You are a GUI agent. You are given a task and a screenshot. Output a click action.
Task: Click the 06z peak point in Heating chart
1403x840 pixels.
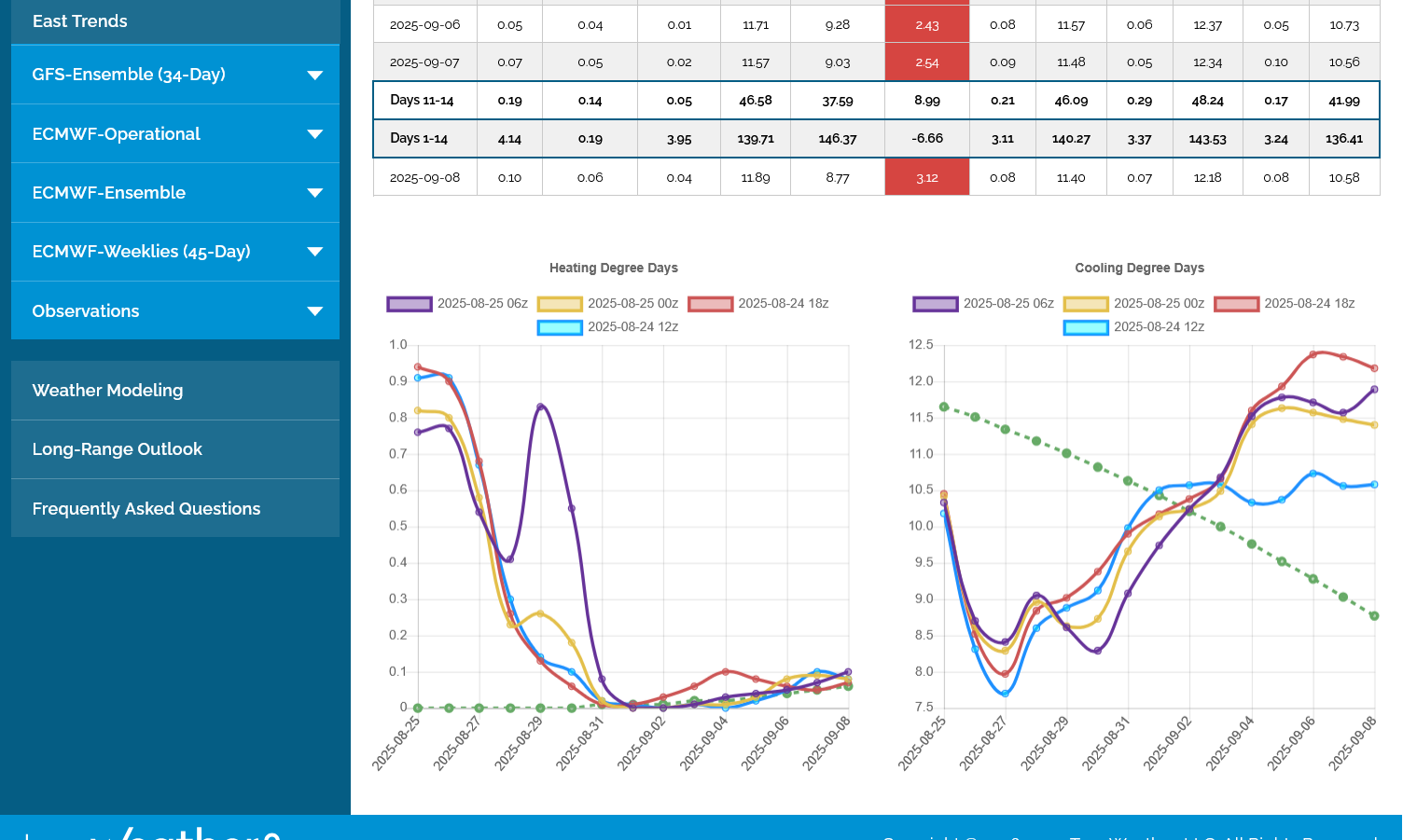[x=541, y=406]
